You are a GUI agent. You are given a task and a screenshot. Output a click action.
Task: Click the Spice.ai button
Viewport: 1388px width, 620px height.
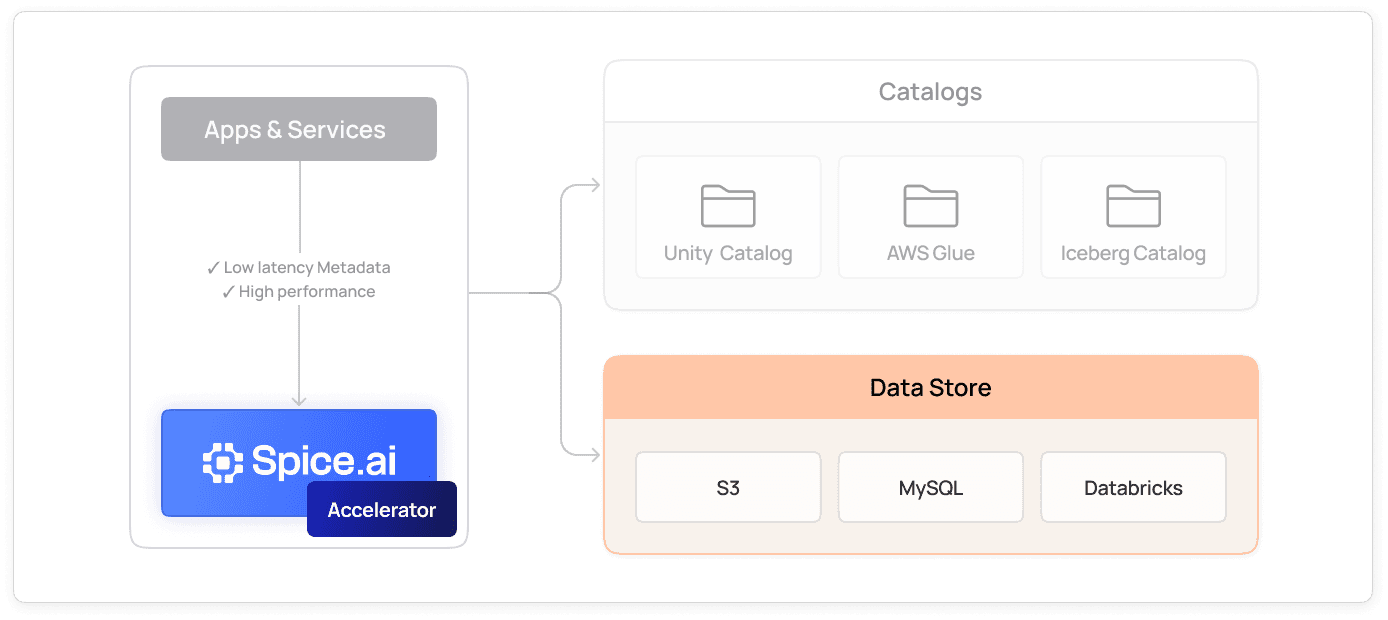[298, 463]
